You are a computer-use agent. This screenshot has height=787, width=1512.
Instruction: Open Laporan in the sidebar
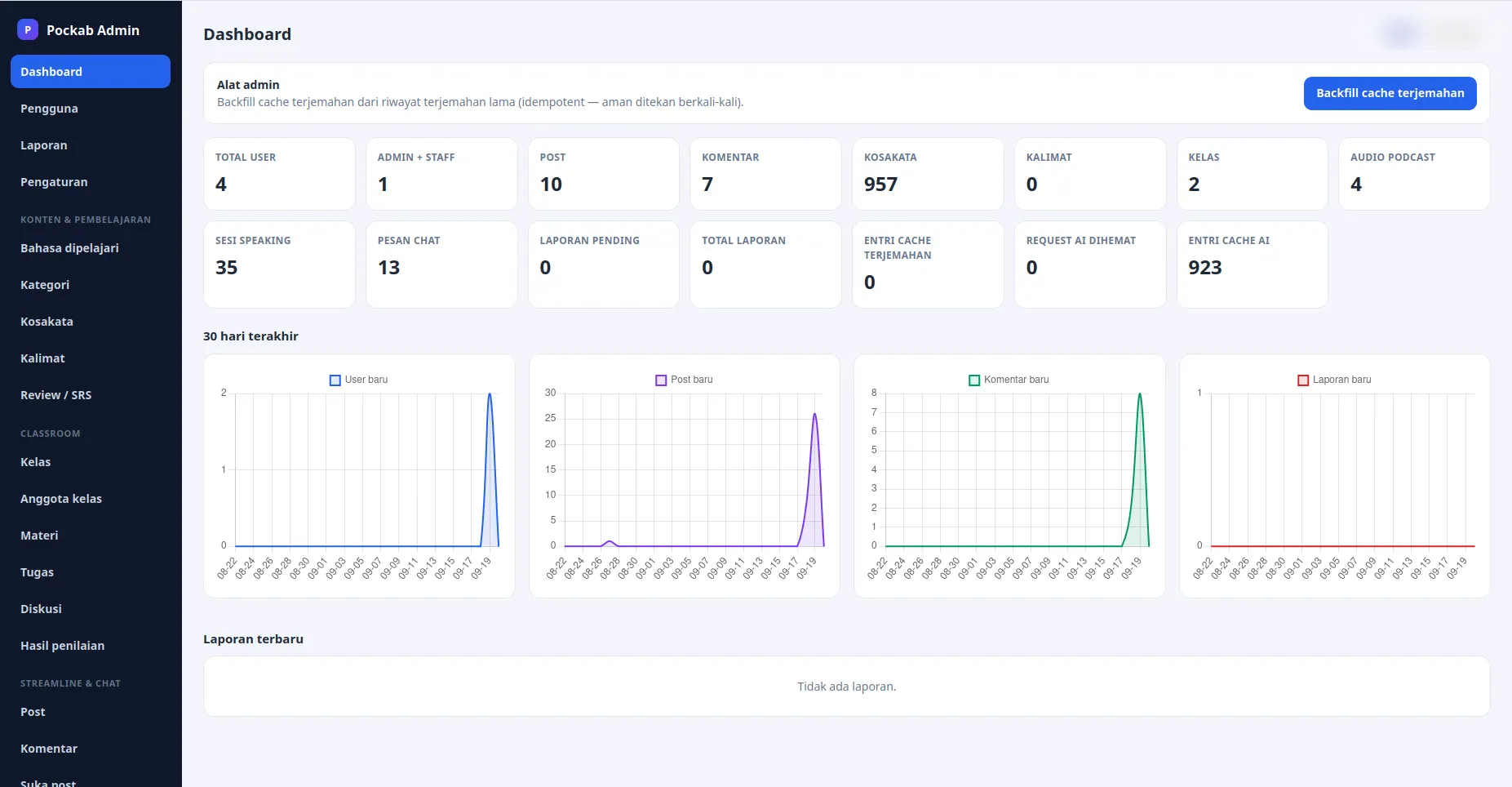[91, 145]
